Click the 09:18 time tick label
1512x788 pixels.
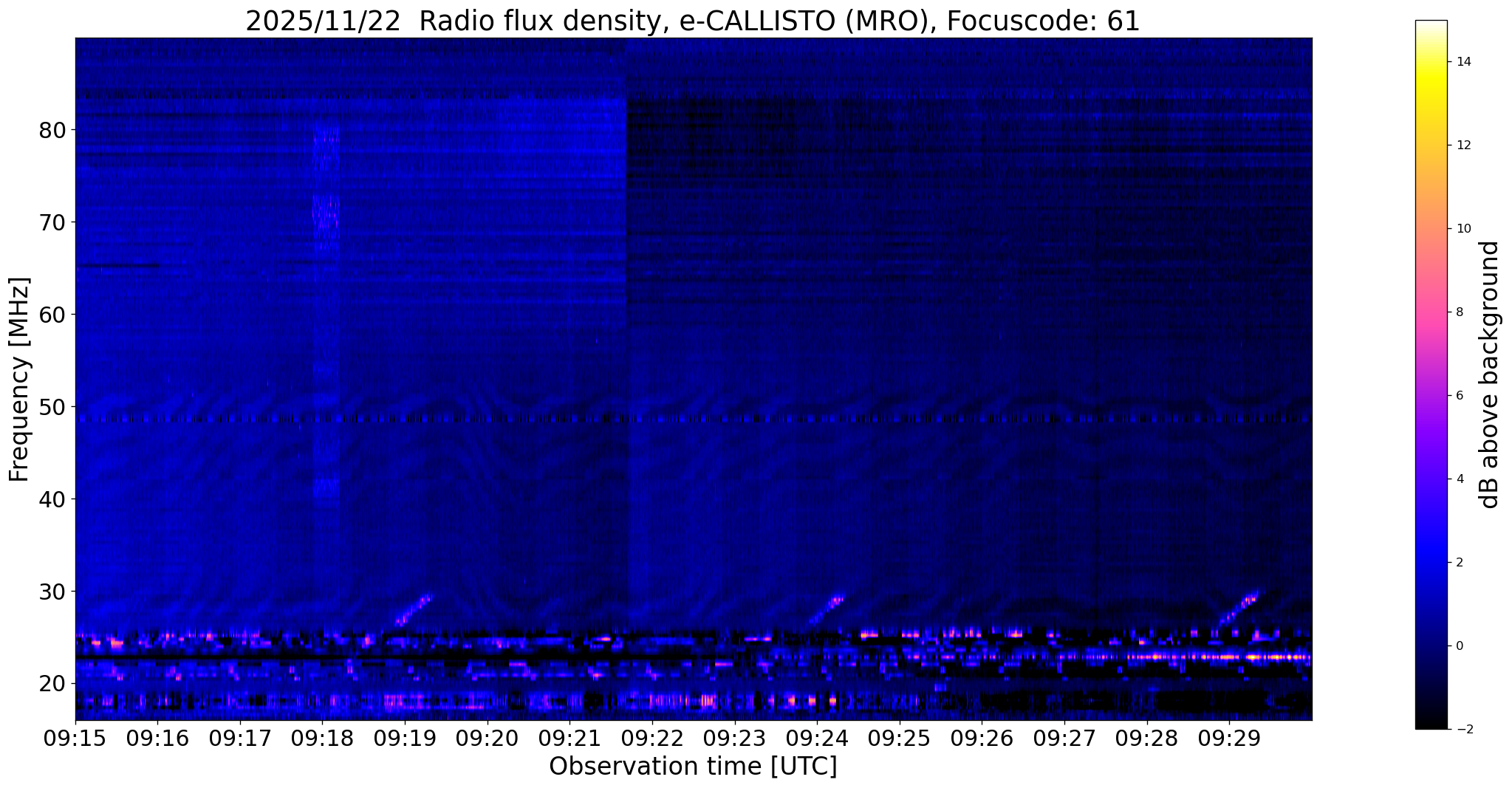pos(322,737)
